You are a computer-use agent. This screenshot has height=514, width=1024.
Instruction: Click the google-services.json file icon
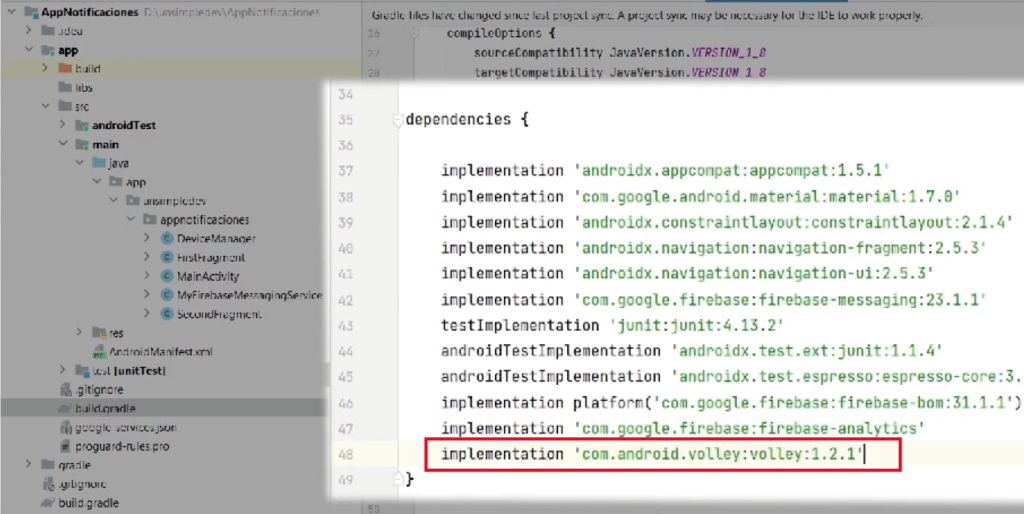65,428
